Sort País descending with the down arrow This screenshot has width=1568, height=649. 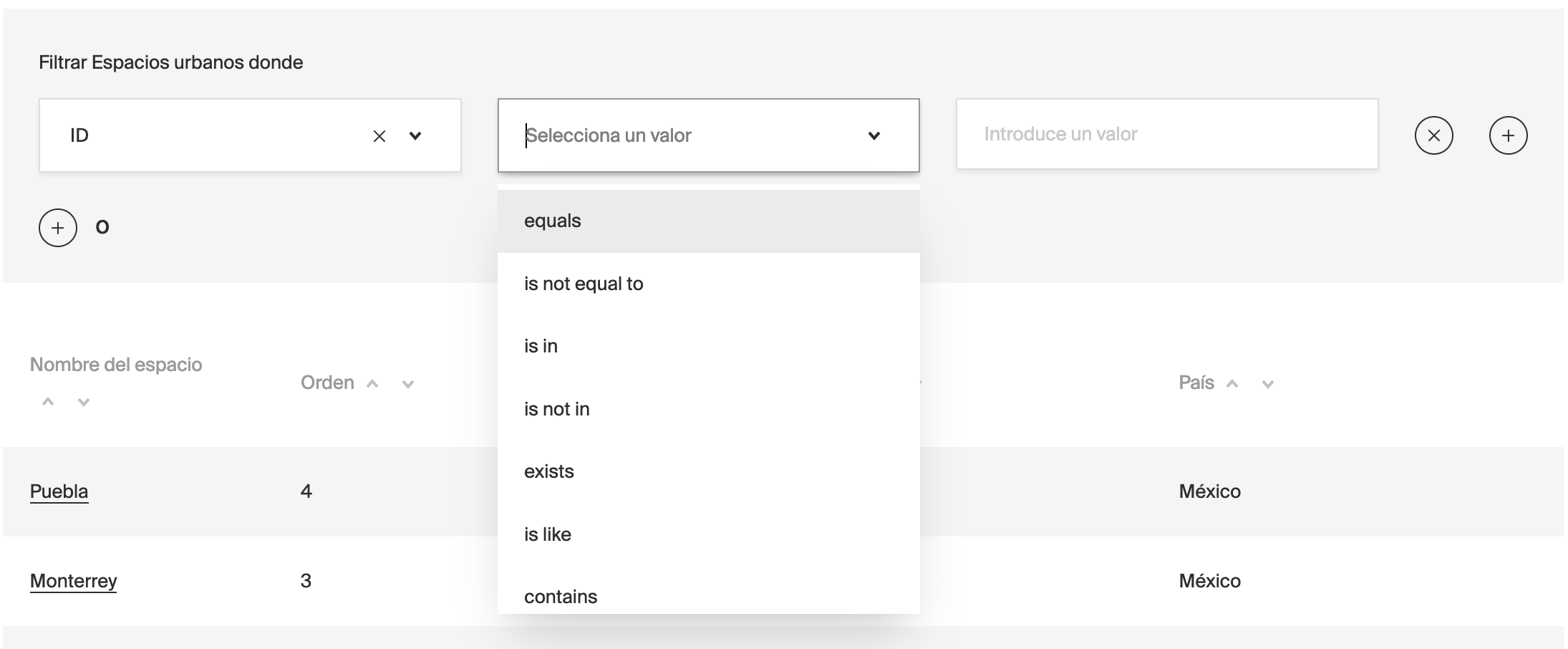click(1267, 384)
